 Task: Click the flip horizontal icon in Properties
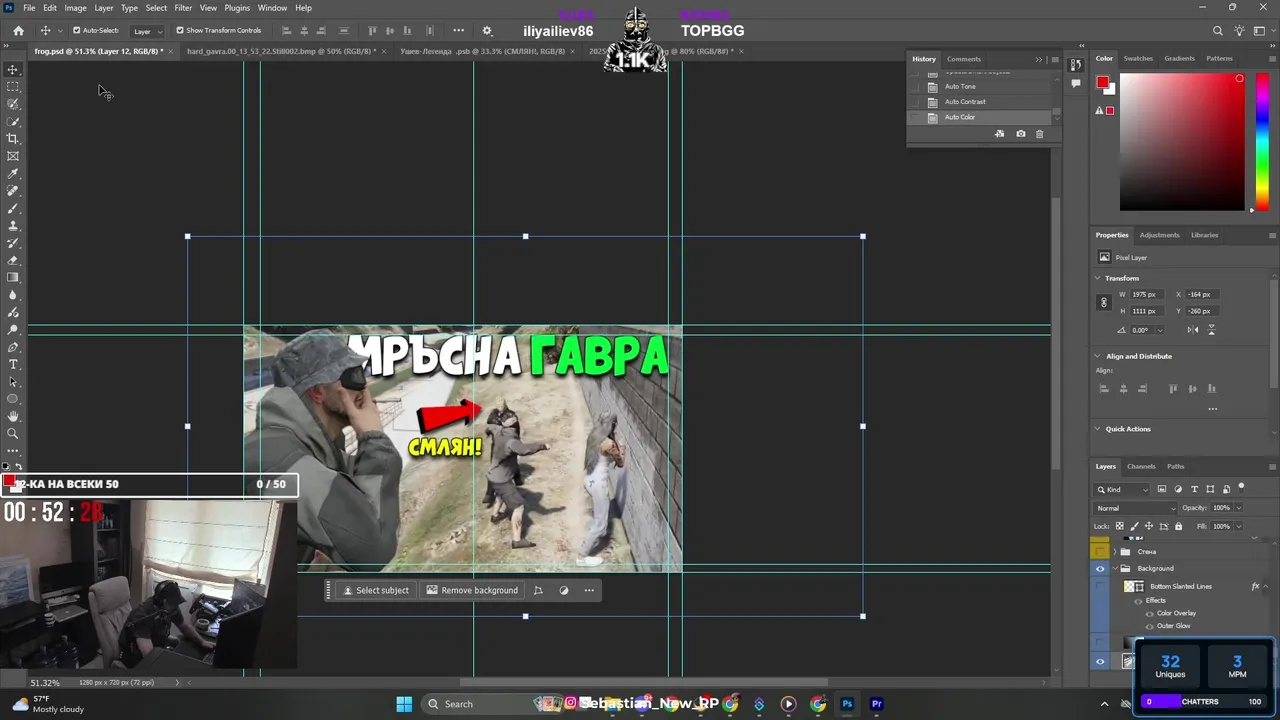pyautogui.click(x=1193, y=330)
